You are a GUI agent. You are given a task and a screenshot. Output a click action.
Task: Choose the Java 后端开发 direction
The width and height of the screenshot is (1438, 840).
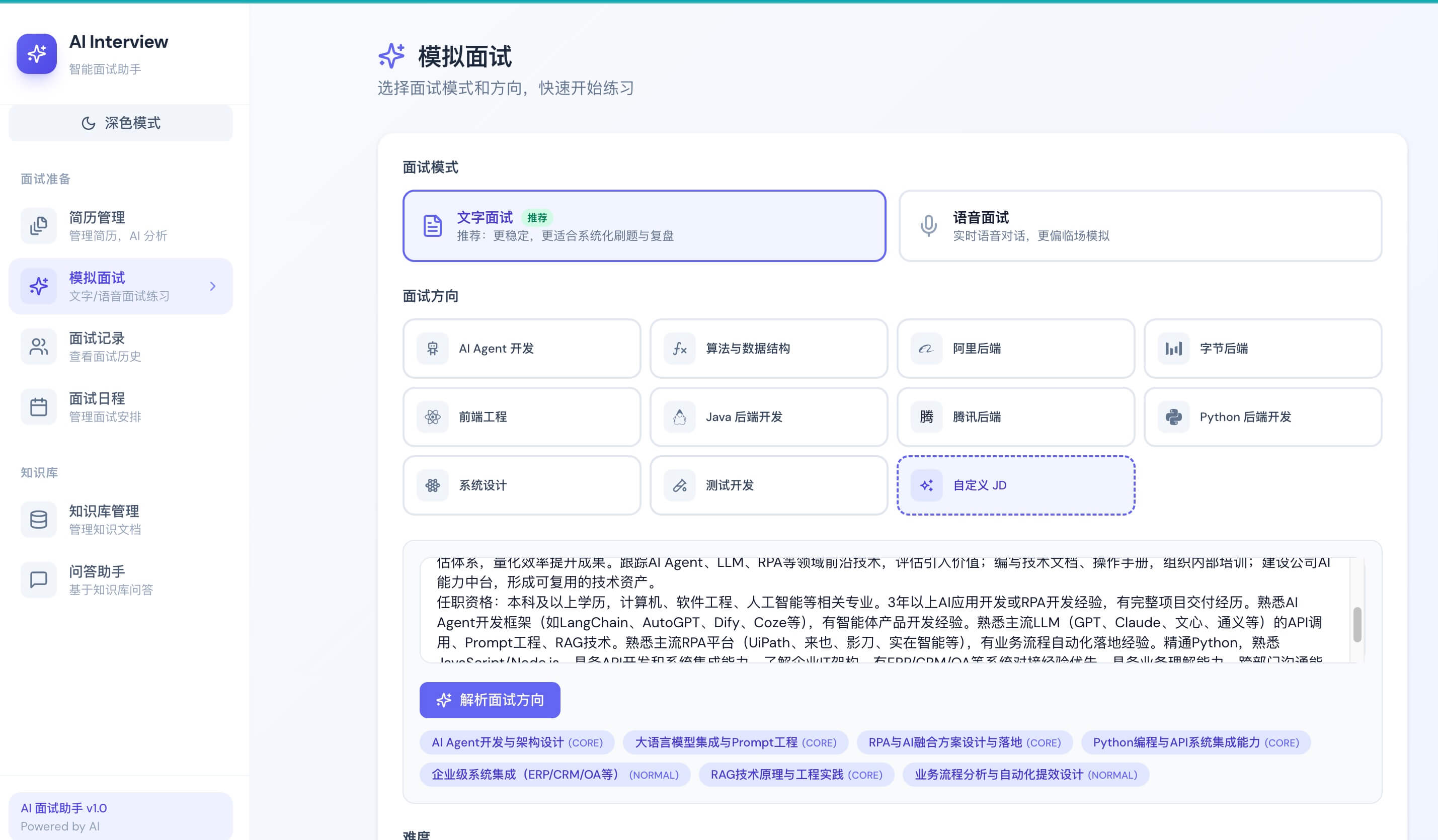point(768,417)
